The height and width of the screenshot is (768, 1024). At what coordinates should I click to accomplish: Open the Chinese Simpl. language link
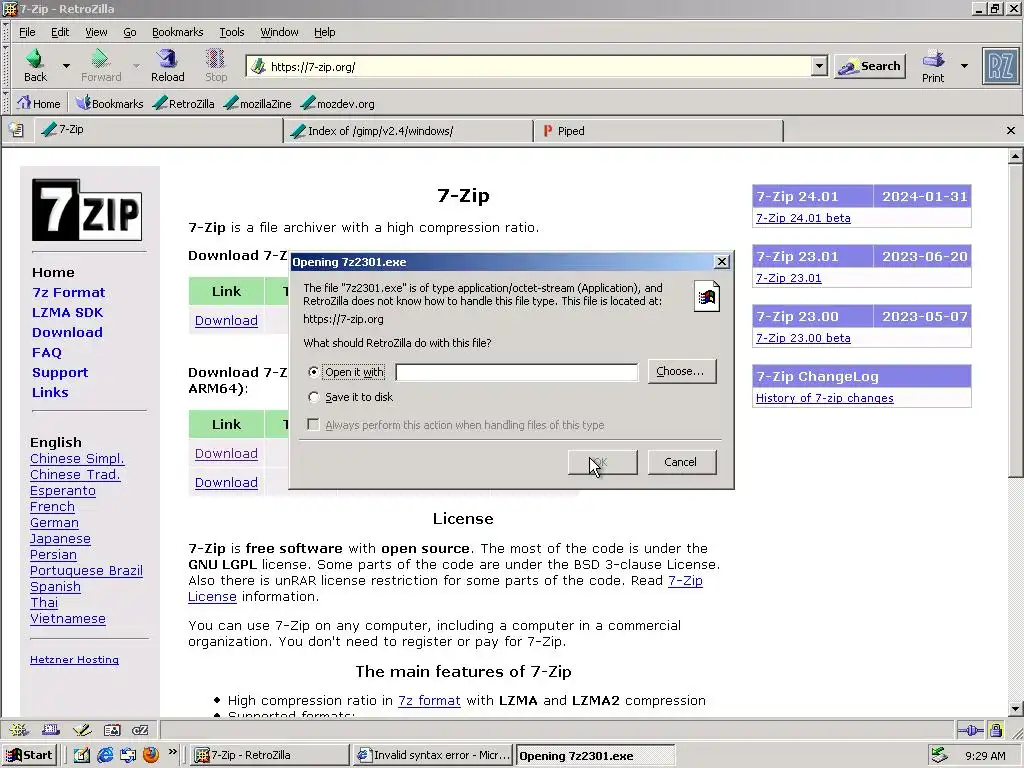click(x=77, y=458)
